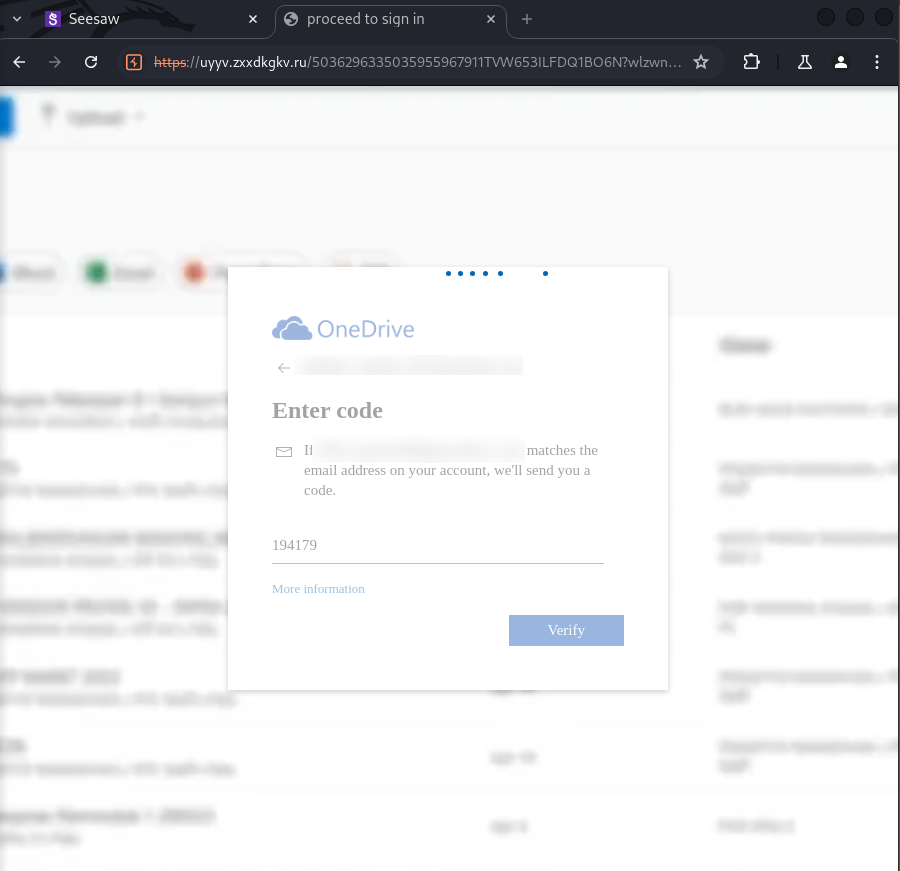Open the extensions puzzle icon
900x871 pixels.
(751, 62)
